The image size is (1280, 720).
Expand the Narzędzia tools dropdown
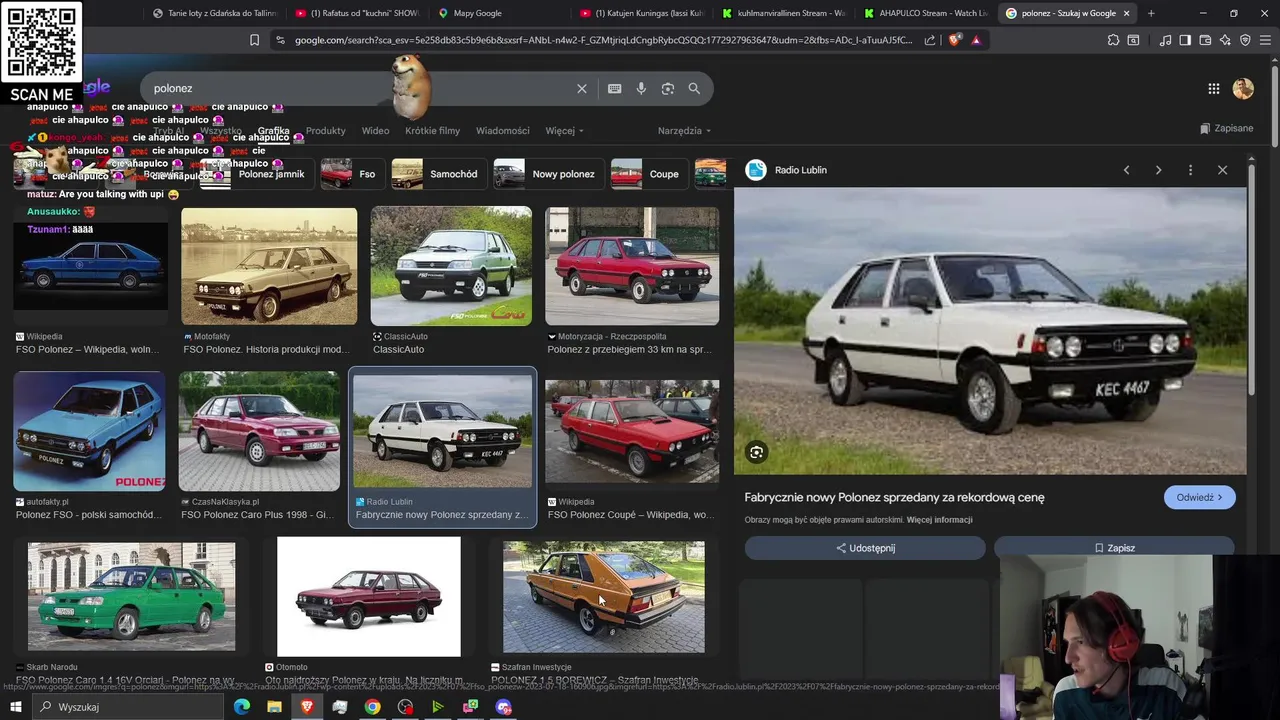pos(684,131)
